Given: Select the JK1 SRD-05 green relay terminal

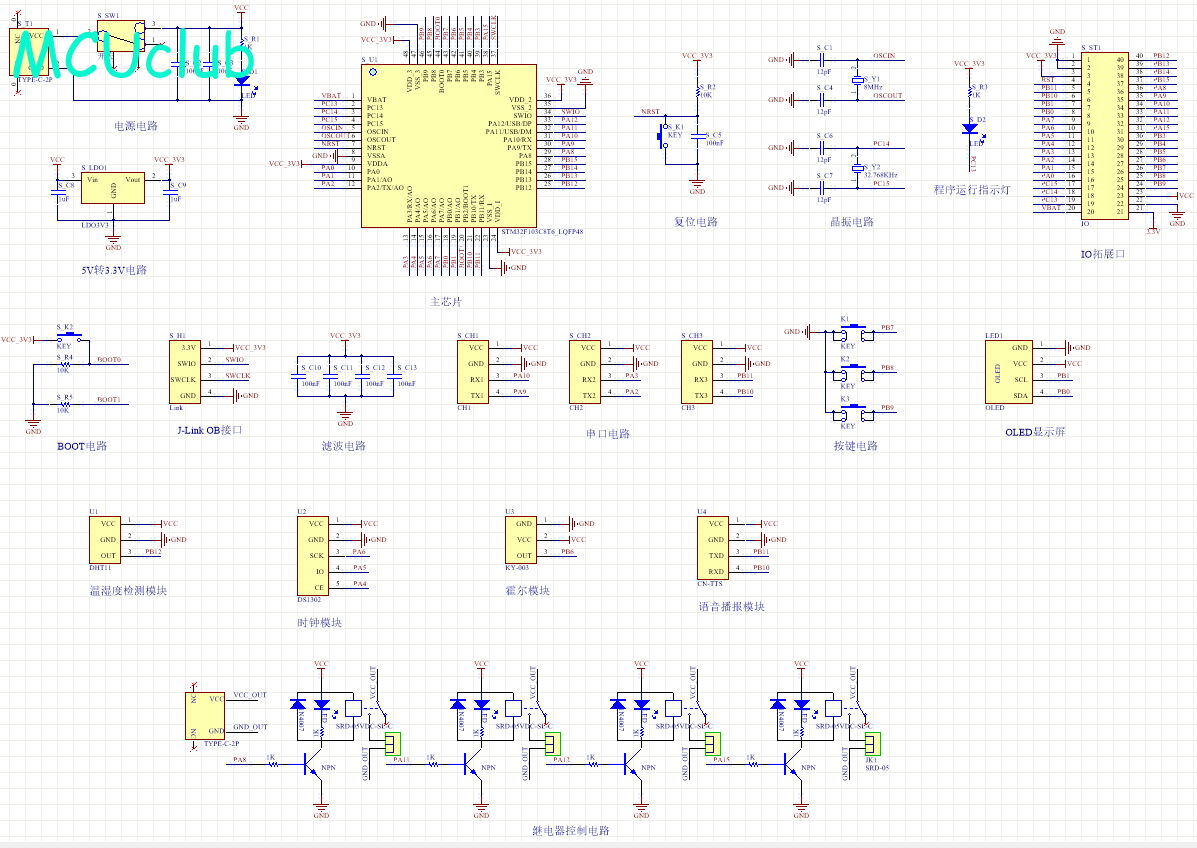Looking at the screenshot, I should (x=873, y=743).
